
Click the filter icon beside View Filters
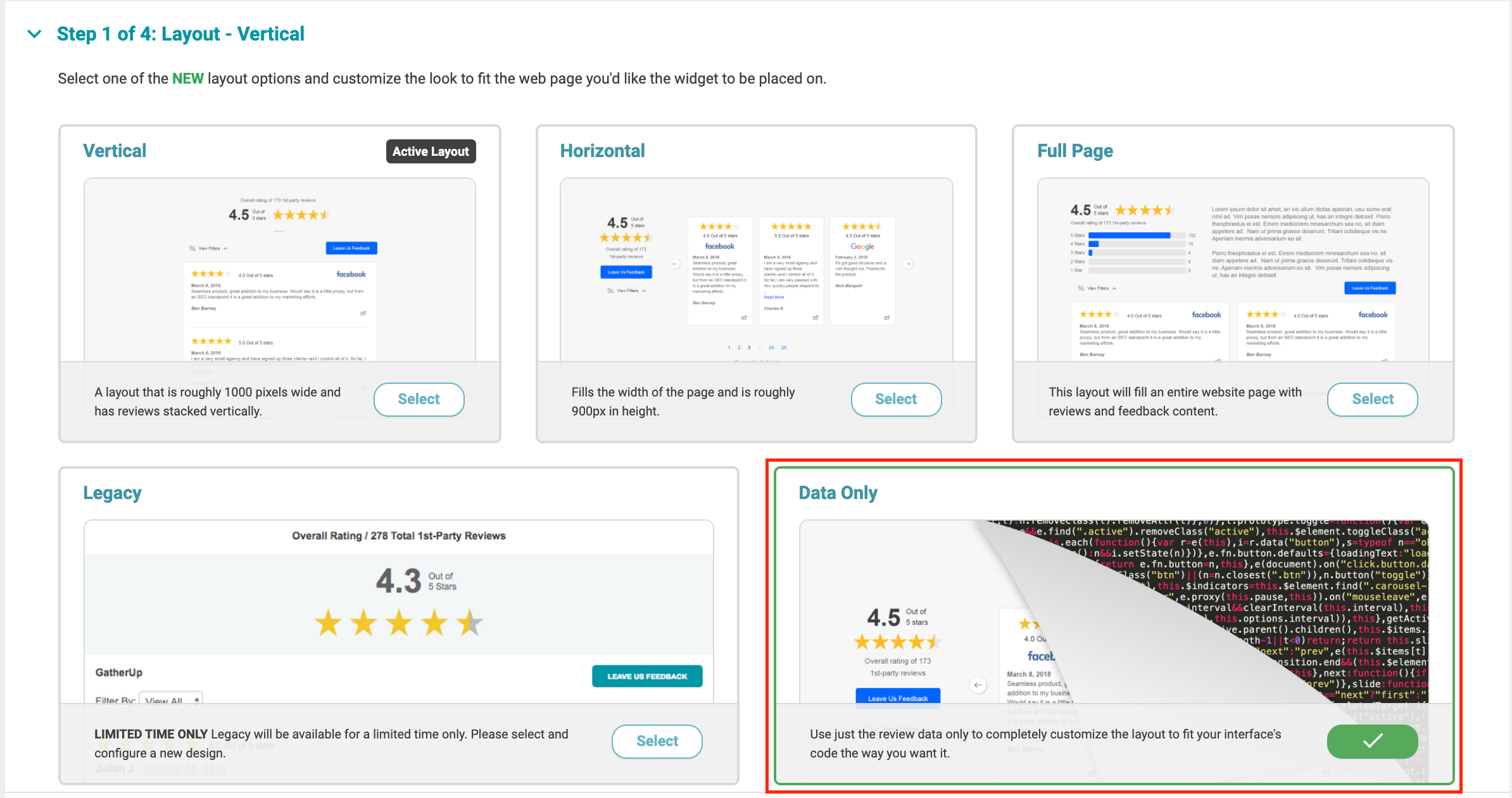coord(192,248)
